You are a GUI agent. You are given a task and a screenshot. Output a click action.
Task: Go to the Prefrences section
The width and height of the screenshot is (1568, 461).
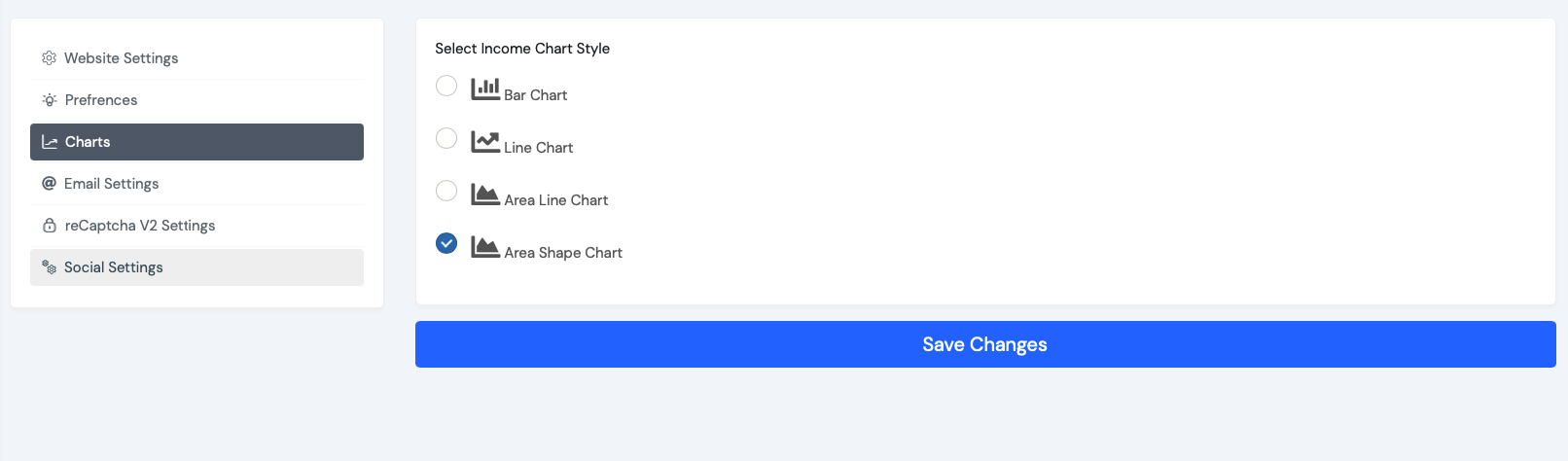tap(196, 100)
